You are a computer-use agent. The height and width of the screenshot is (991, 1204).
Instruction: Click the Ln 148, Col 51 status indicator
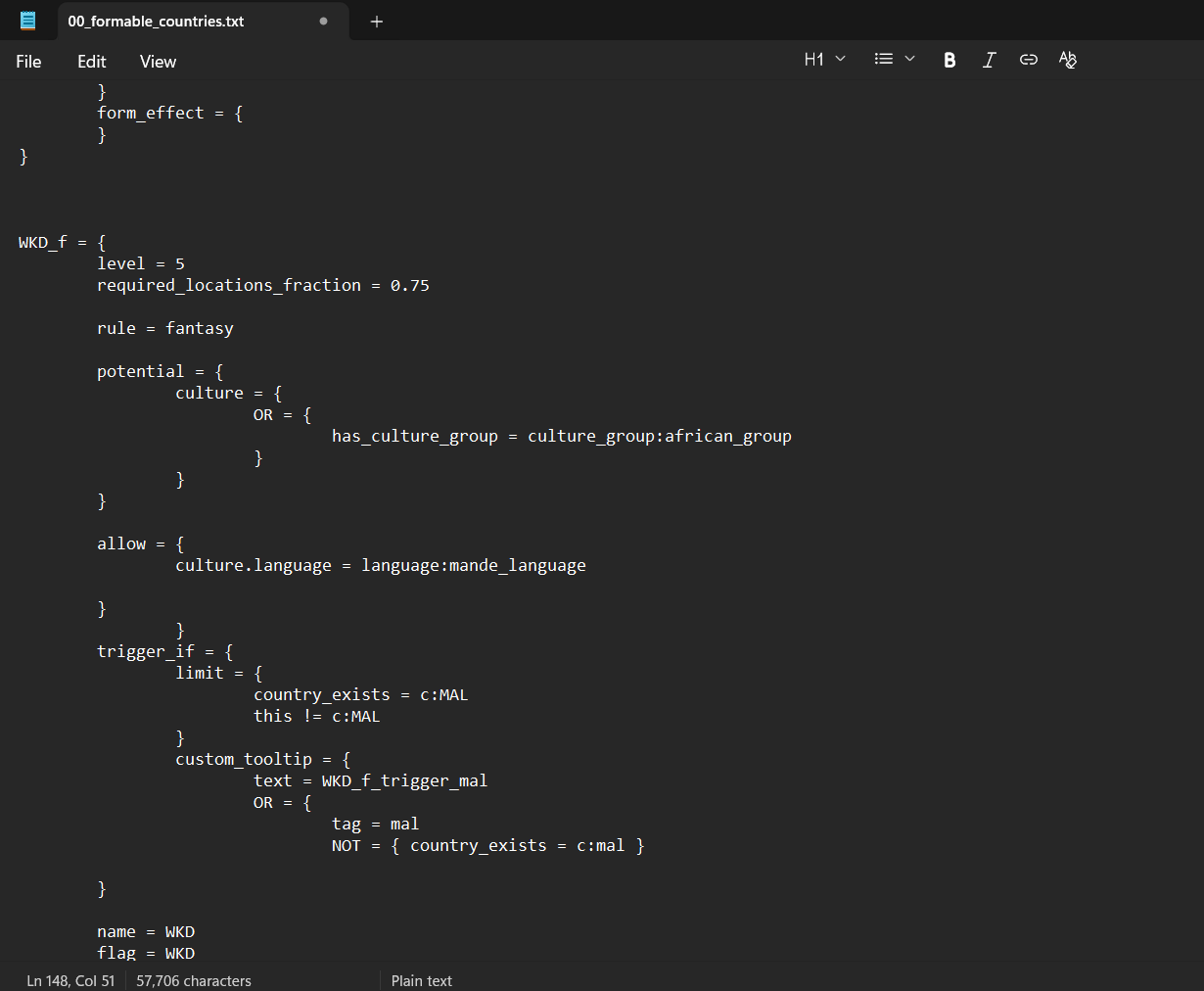[70, 980]
